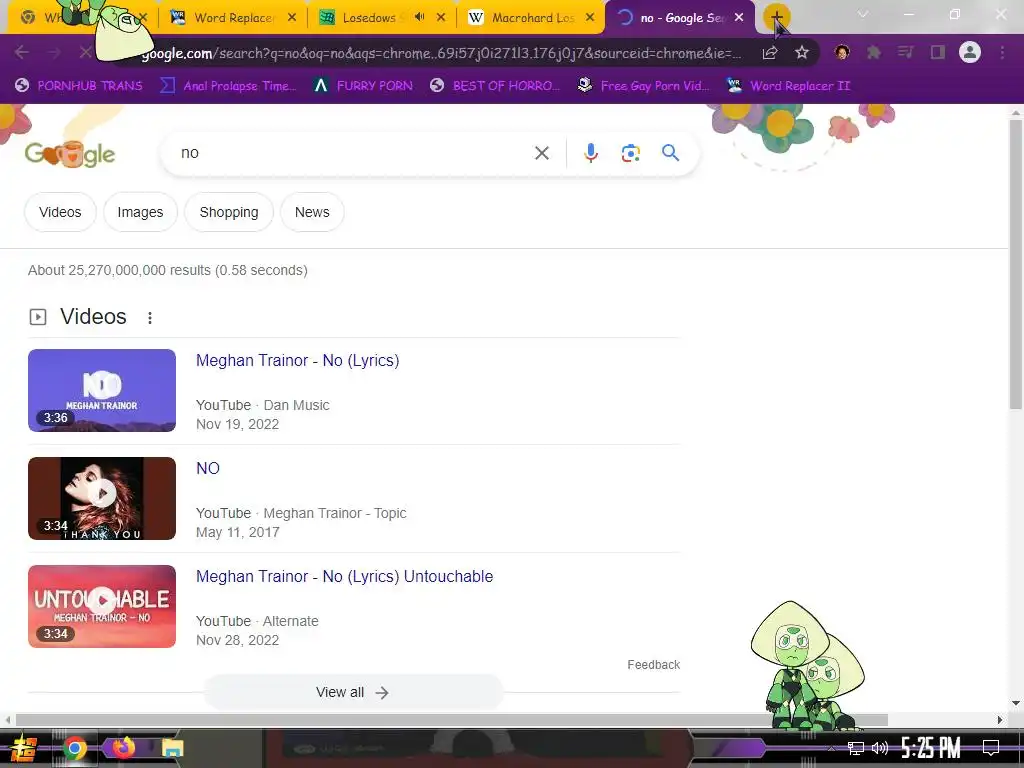This screenshot has width=1024, height=768.
Task: Open the Chrome profile avatar
Action: pos(970,52)
